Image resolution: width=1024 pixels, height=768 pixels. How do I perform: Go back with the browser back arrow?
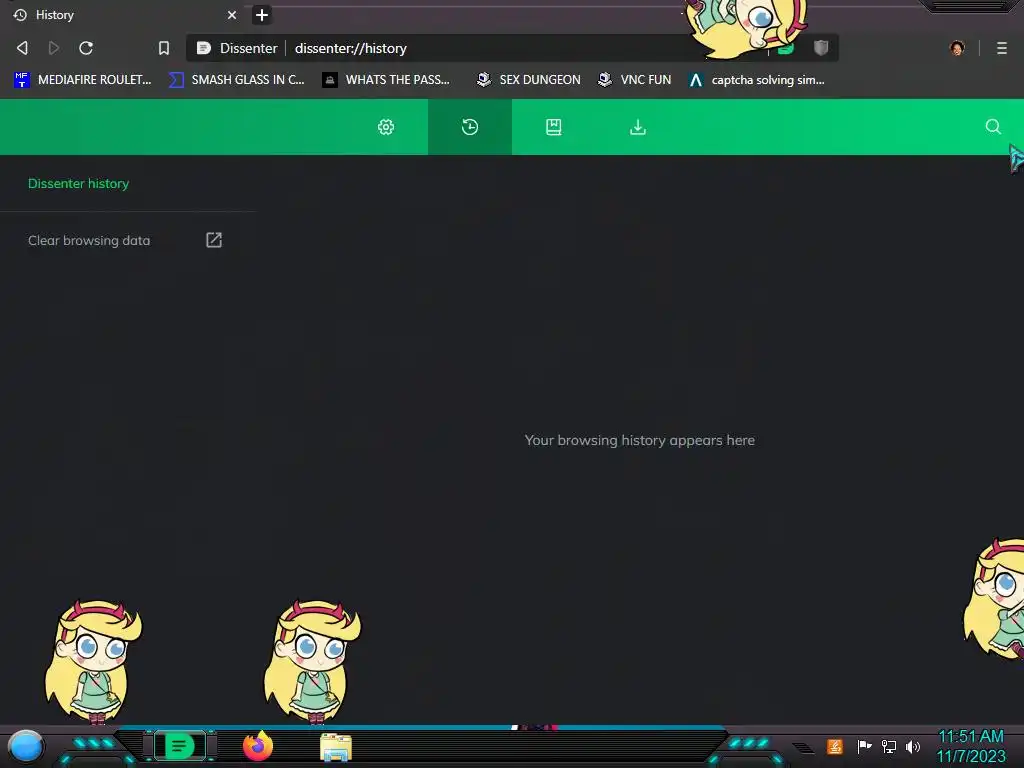22,48
